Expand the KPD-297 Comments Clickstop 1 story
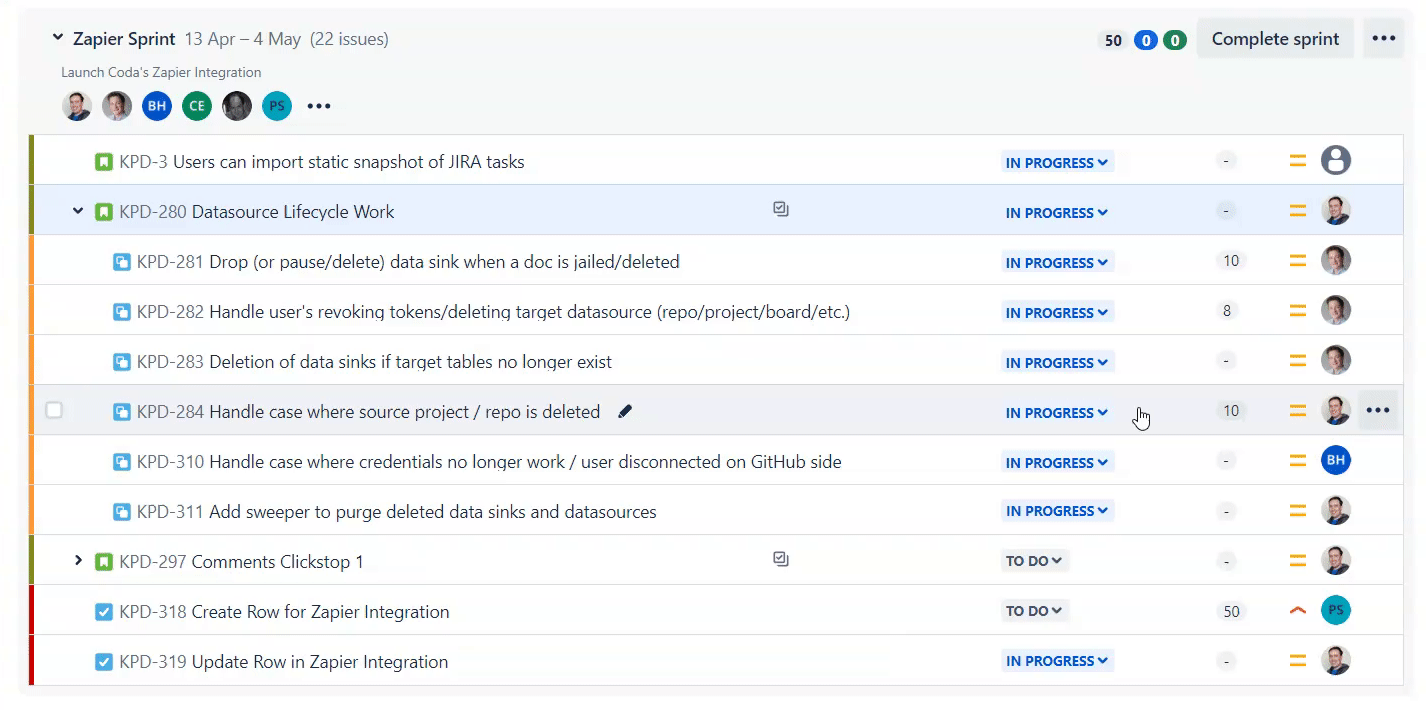 coord(78,561)
